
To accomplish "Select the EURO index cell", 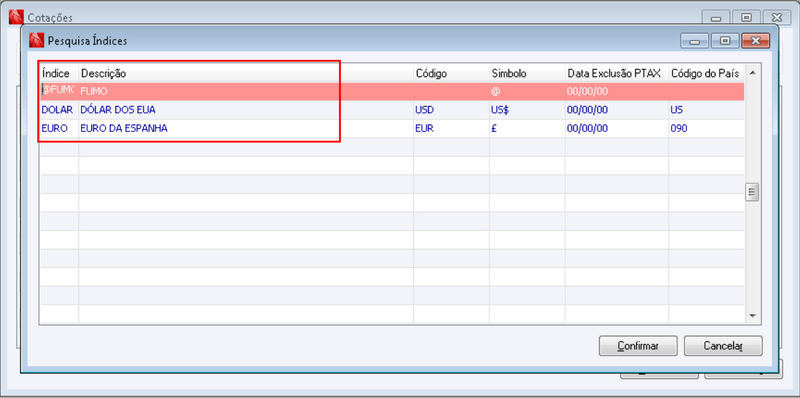I will point(59,129).
